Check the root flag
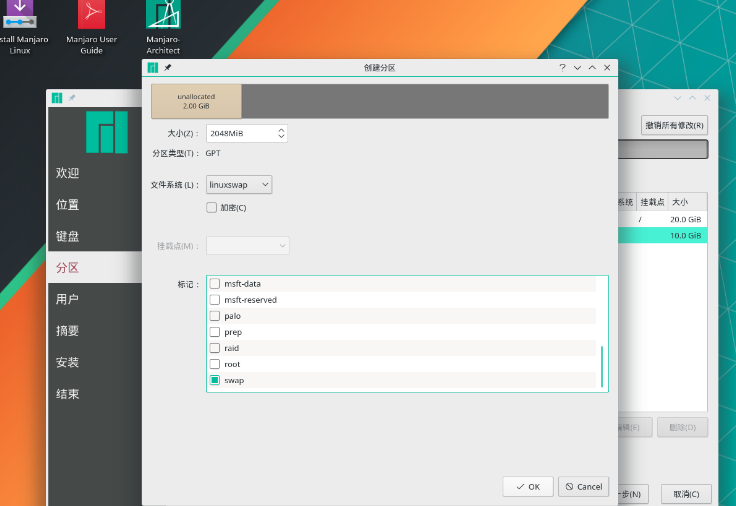 [x=215, y=364]
